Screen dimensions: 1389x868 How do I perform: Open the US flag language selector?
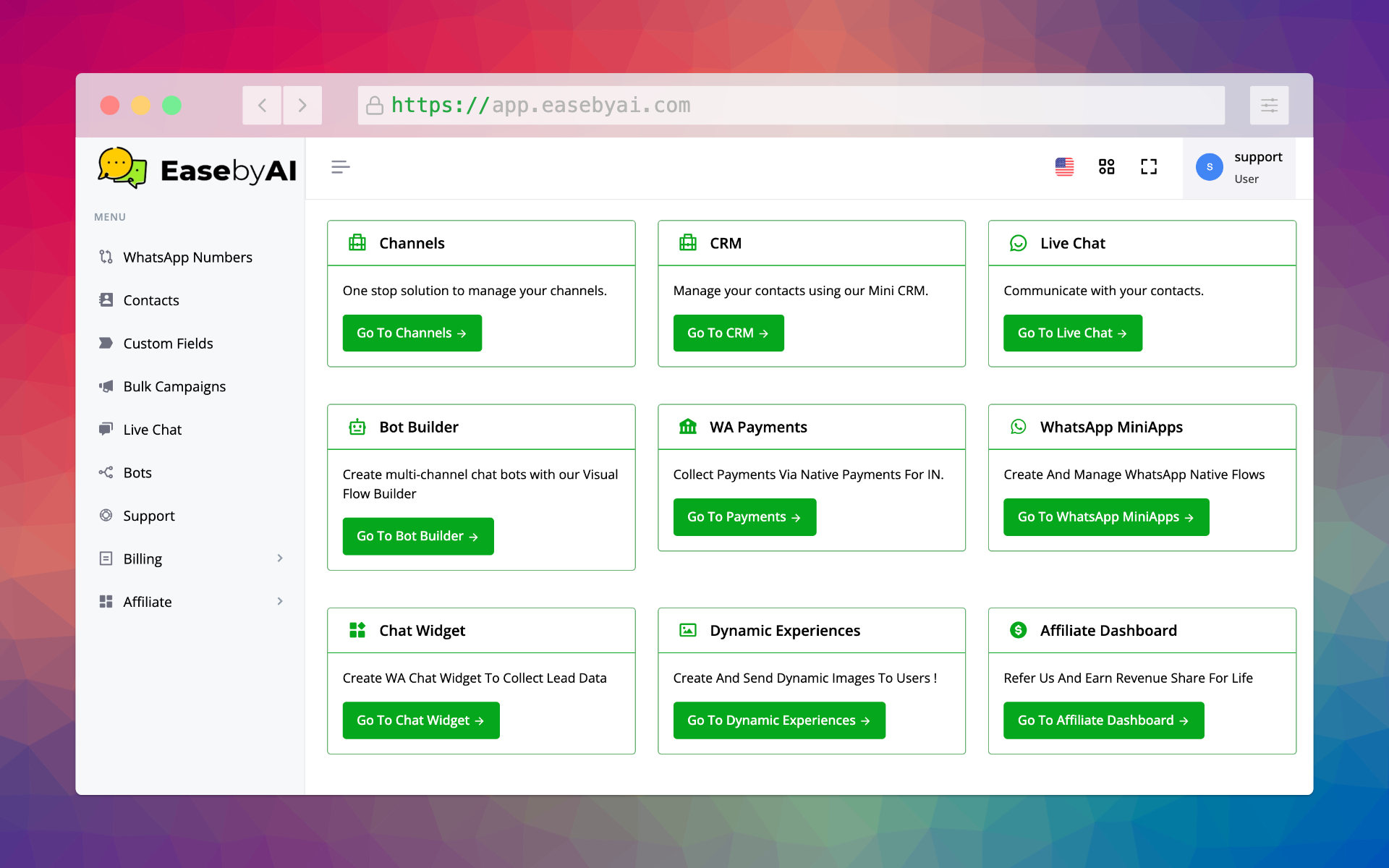tap(1064, 167)
